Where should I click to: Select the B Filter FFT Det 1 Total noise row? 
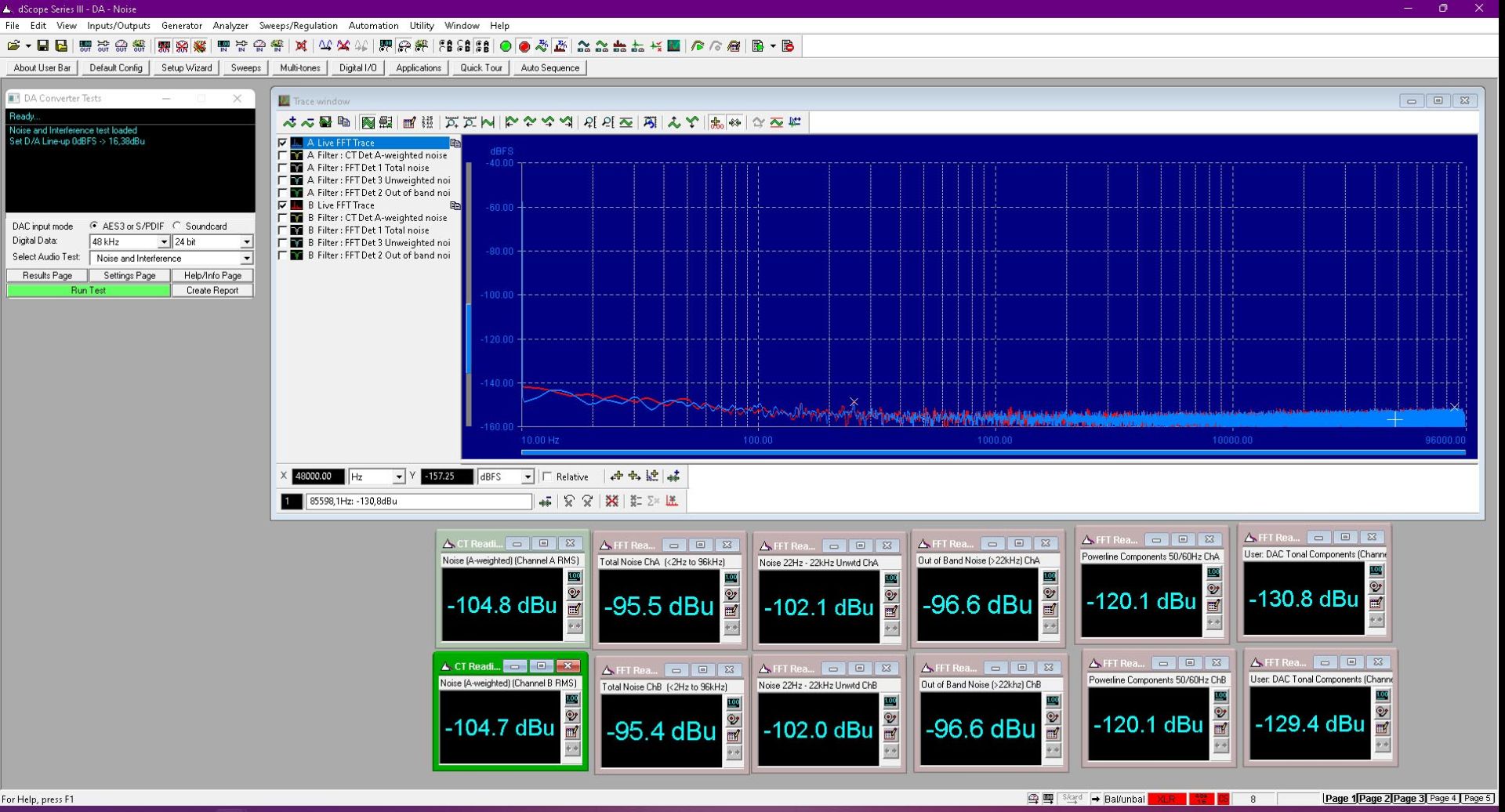[368, 230]
